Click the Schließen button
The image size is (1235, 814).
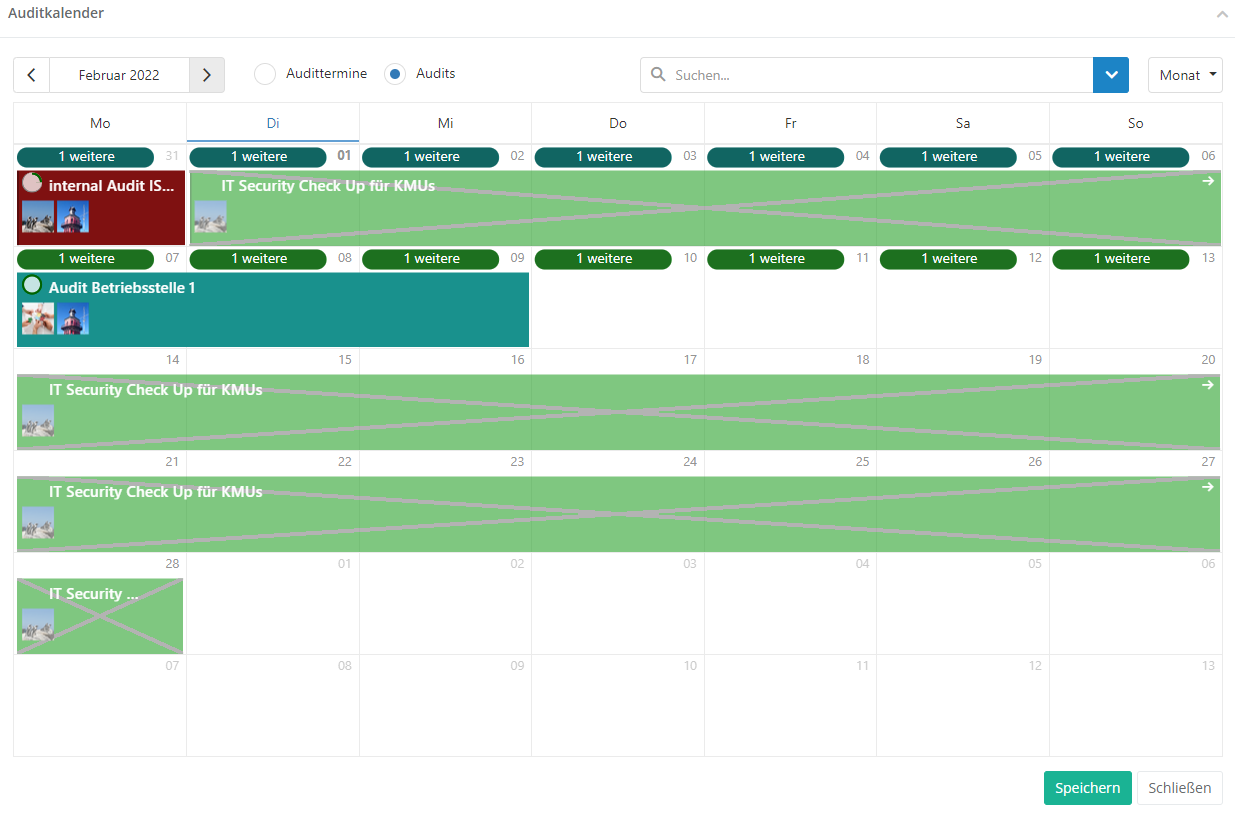coord(1179,788)
